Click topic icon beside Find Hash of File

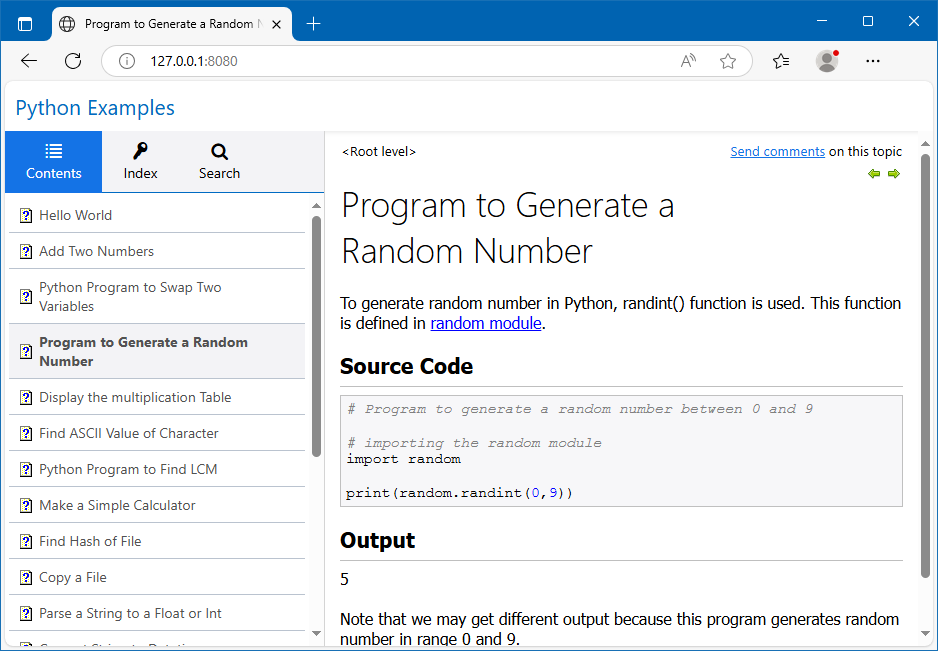click(x=26, y=542)
